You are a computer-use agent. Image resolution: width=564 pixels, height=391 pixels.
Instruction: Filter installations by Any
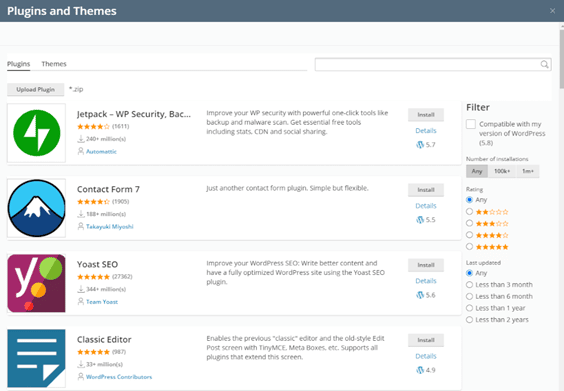pyautogui.click(x=477, y=171)
